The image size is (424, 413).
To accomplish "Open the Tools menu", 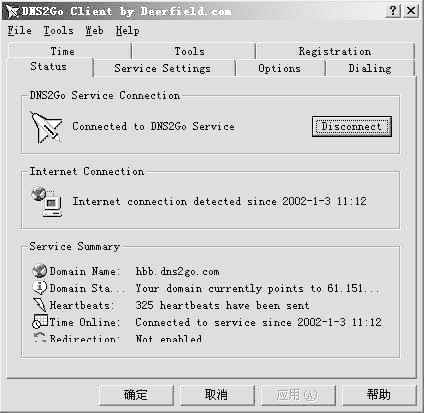I will tap(58, 31).
